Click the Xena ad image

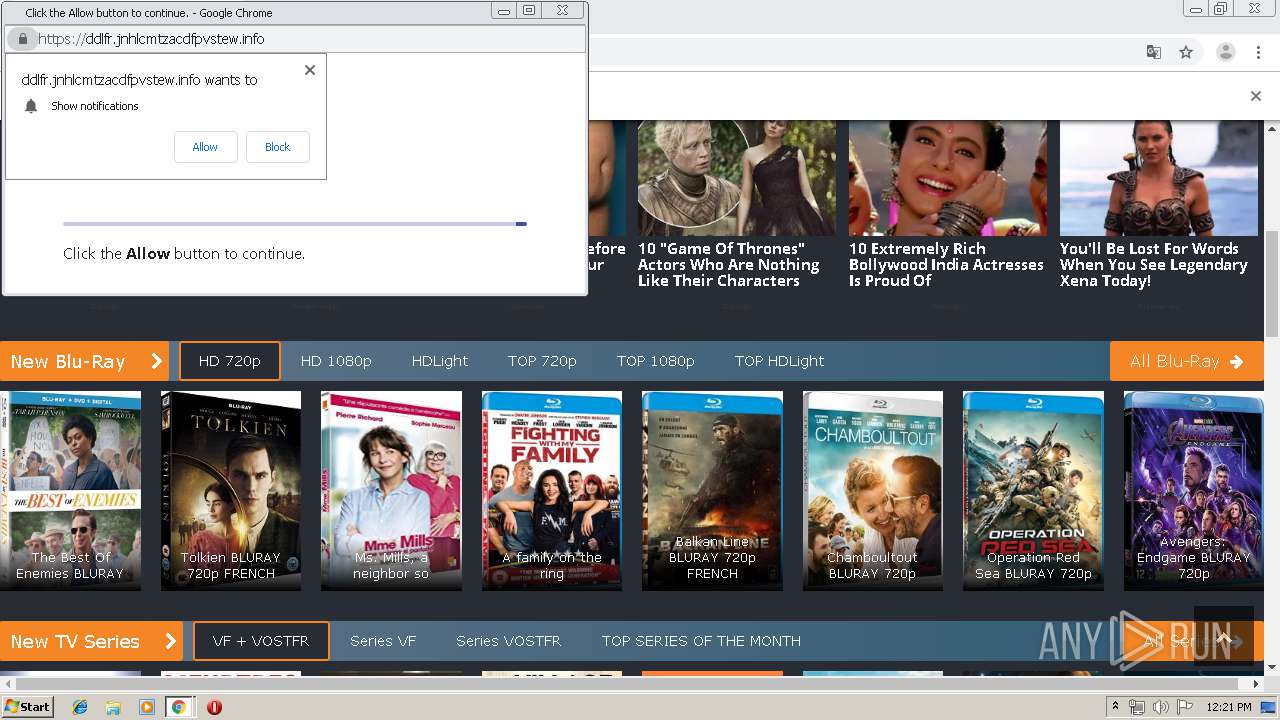coord(1159,178)
